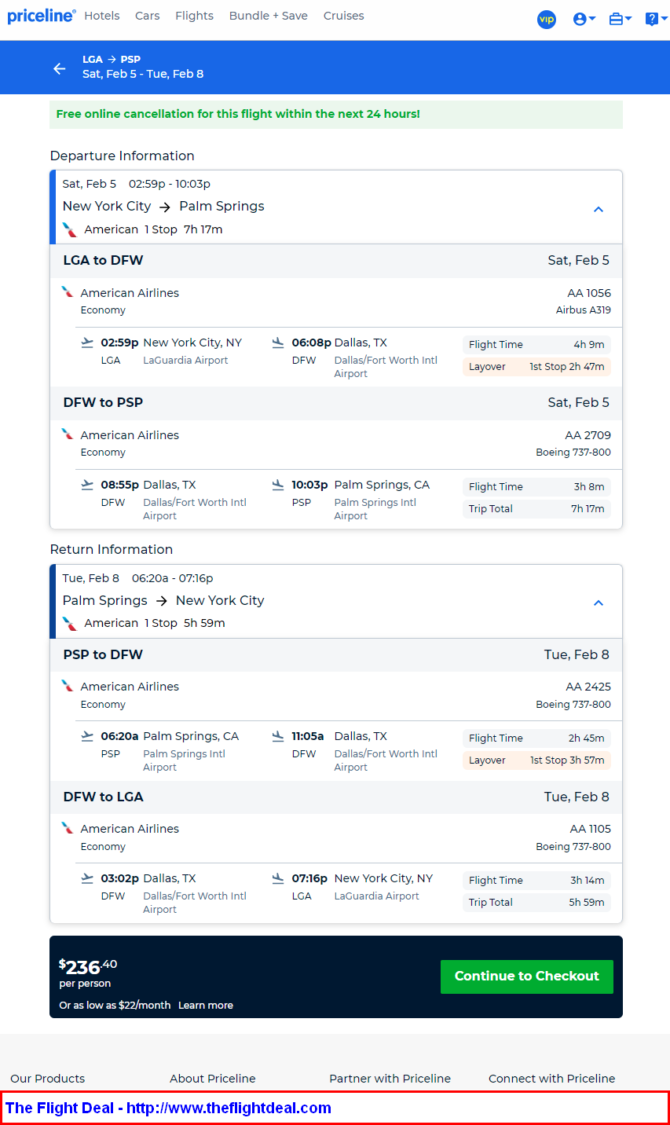This screenshot has width=670, height=1125.
Task: Open the help question mark menu
Action: click(656, 19)
